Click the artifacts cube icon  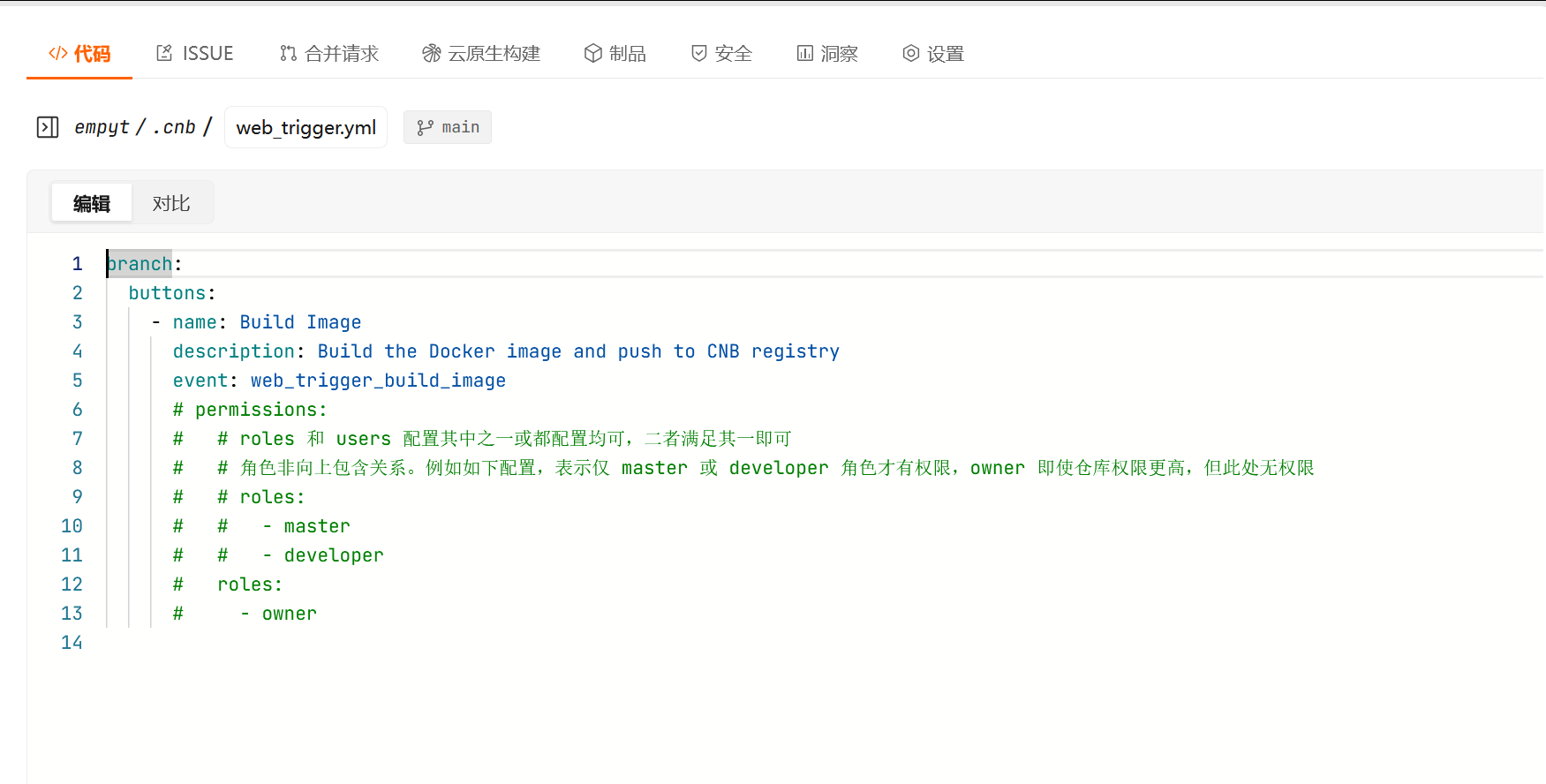pos(593,53)
